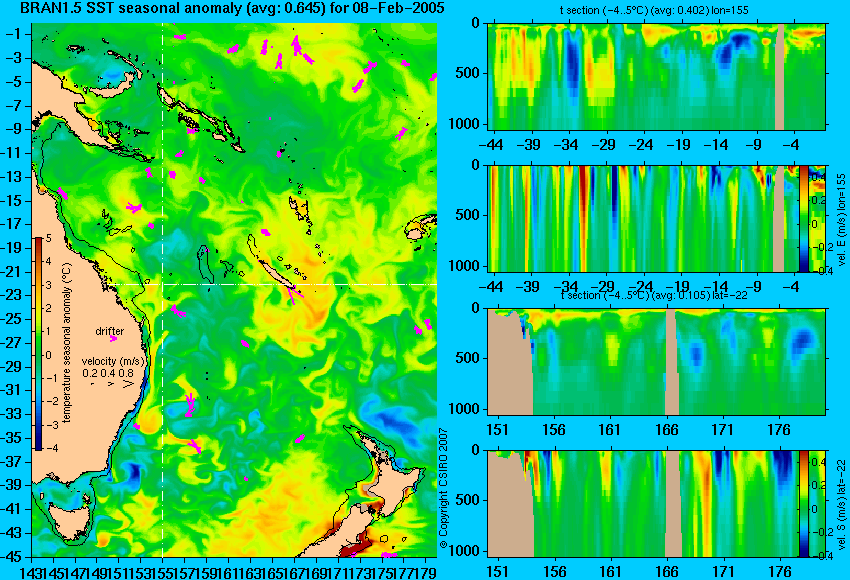Click depth label '1000' on bottom velocity section

point(465,551)
